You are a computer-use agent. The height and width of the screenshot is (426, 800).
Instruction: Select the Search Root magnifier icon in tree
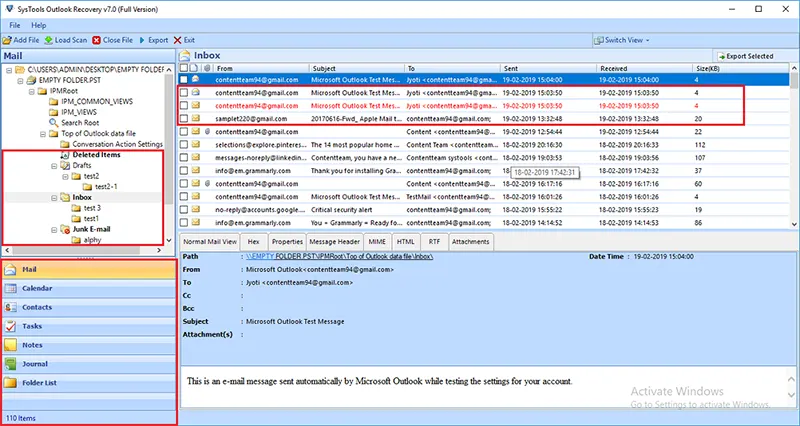pos(54,122)
